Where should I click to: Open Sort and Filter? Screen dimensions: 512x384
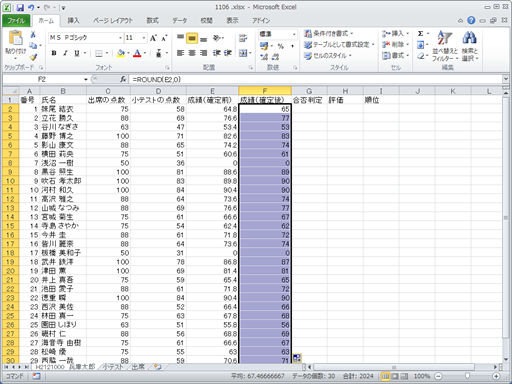click(x=445, y=46)
